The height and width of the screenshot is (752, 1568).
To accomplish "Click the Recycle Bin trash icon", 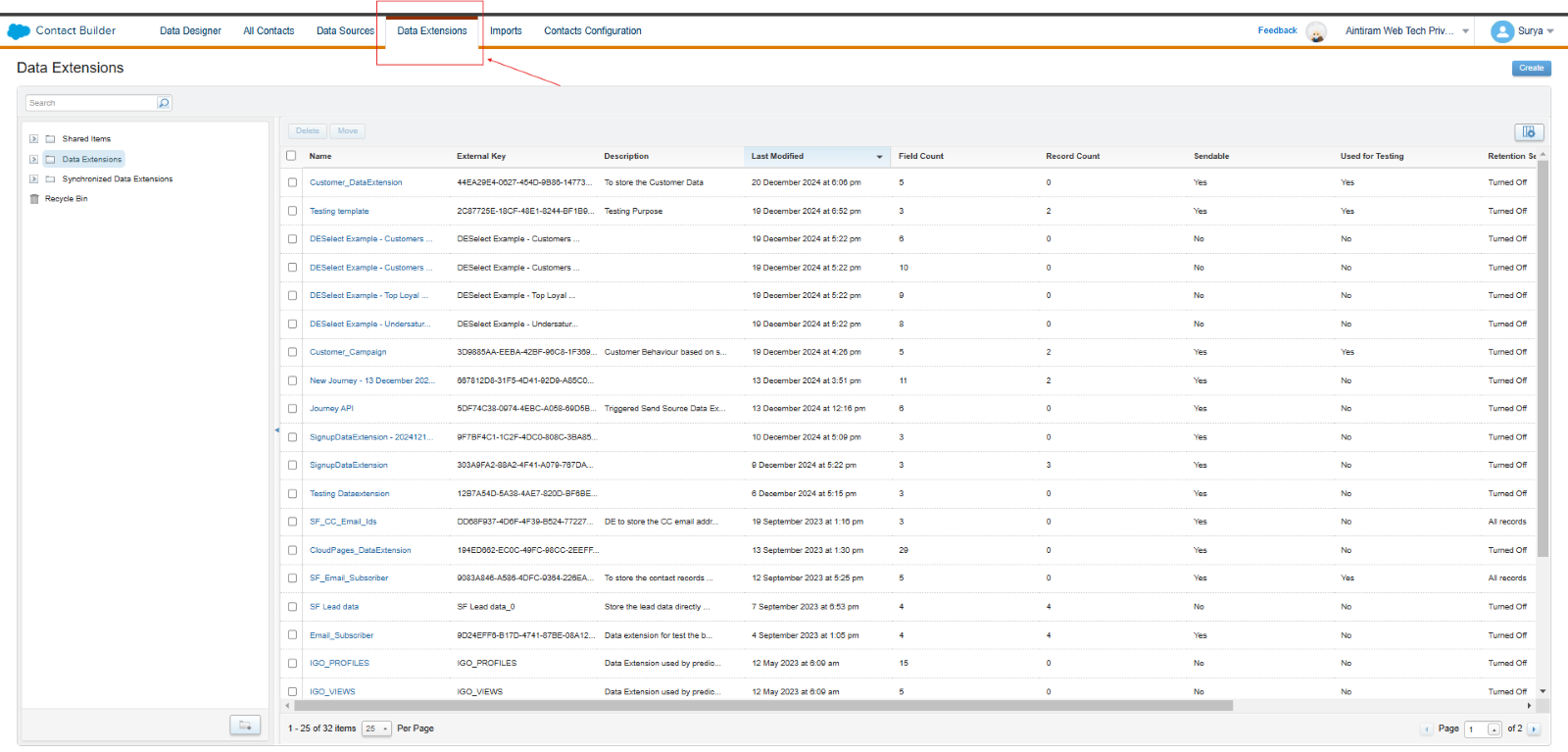I will click(34, 199).
